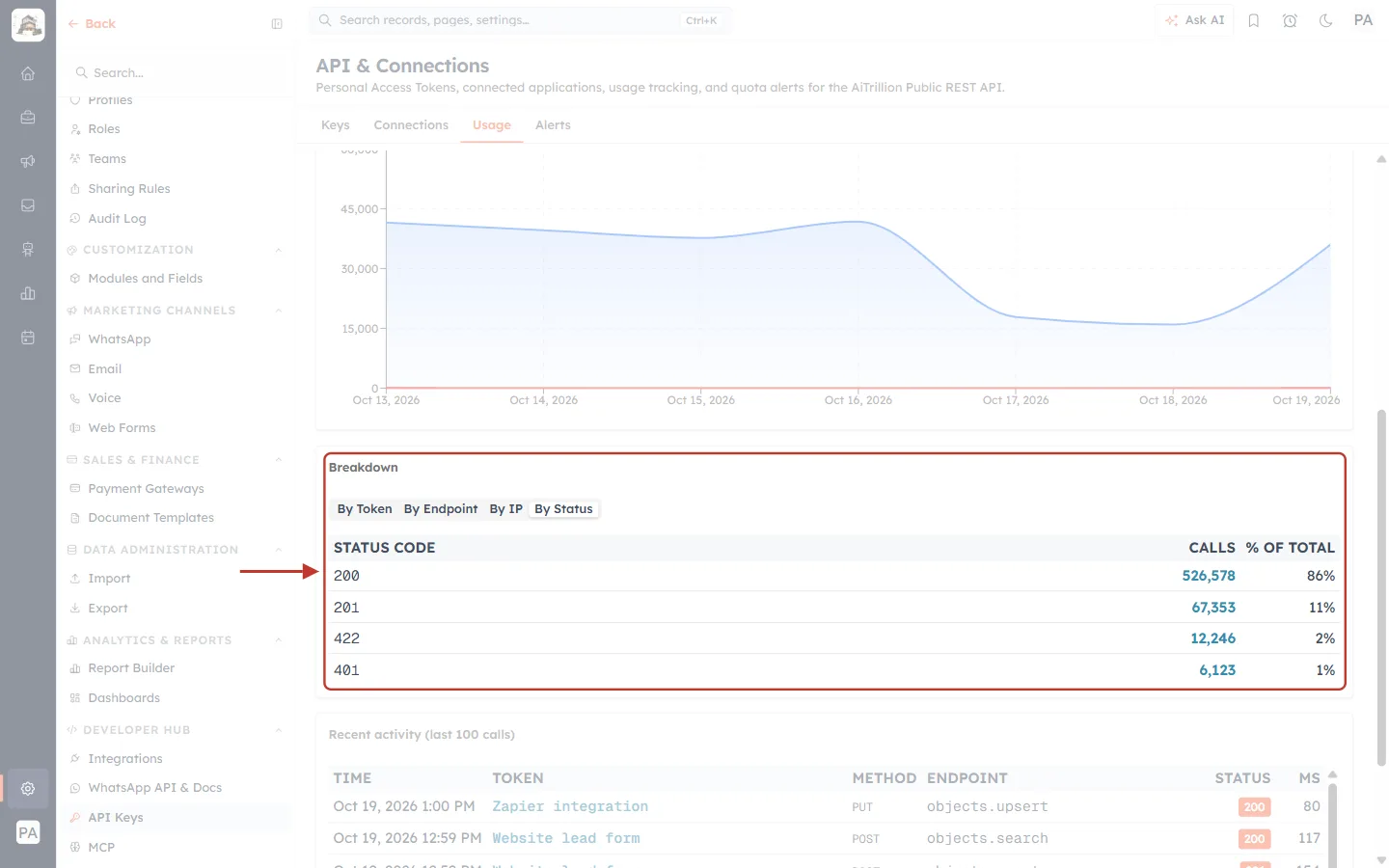Open the inbox icon in left rail
The height and width of the screenshot is (868, 1389).
28,205
